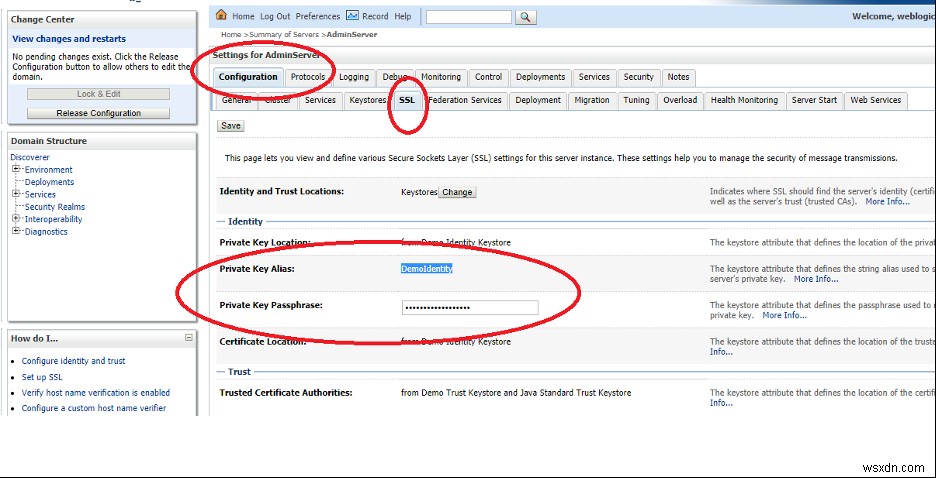Expand the Interoperability tree node
The image size is (936, 478).
point(16,219)
